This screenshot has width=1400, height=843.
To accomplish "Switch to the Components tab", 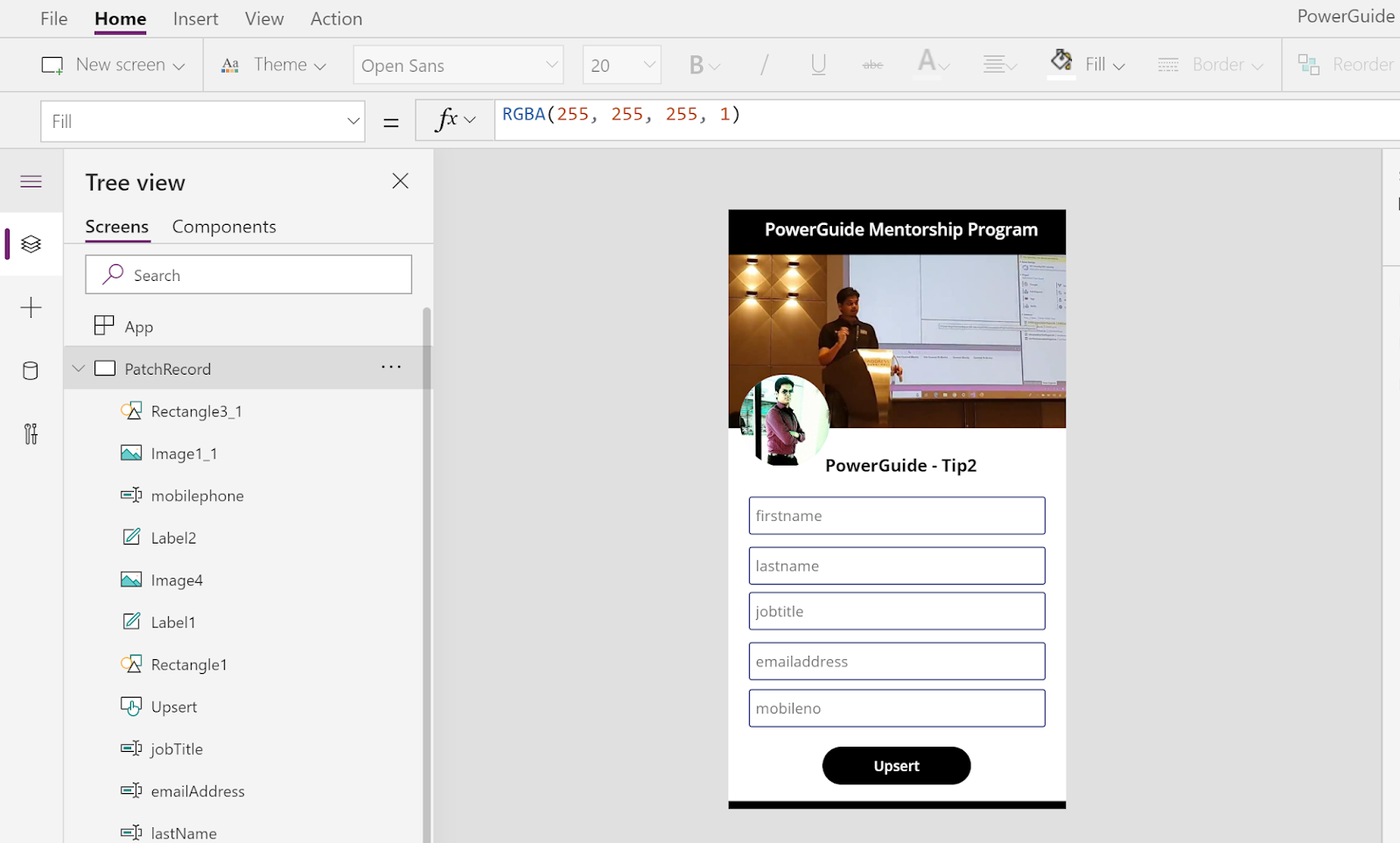I will pos(224,226).
